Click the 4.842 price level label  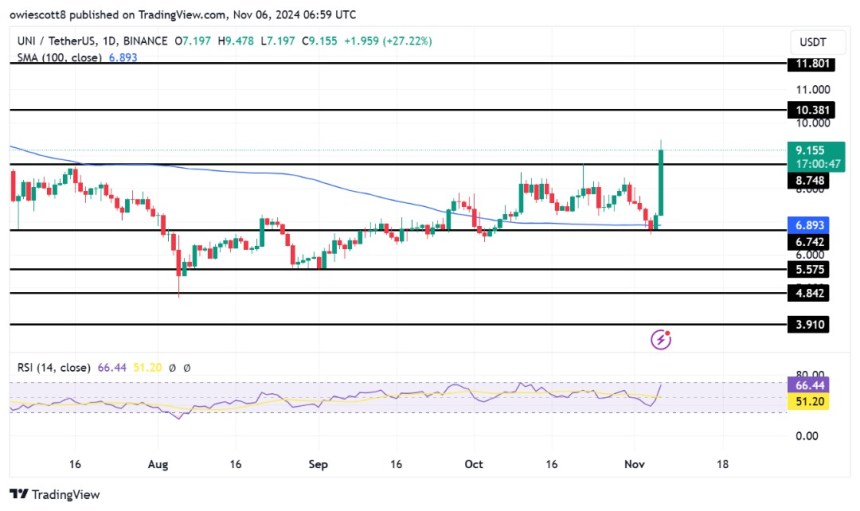click(809, 293)
